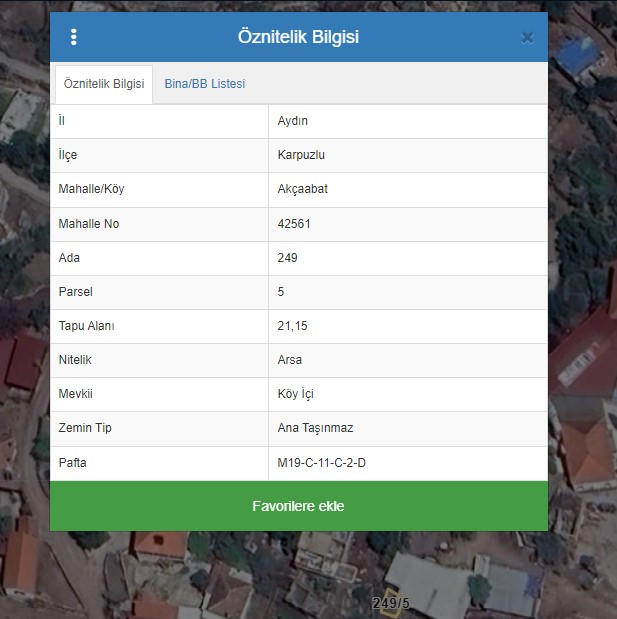
Task: Open the three-dot options menu
Action: point(73,37)
